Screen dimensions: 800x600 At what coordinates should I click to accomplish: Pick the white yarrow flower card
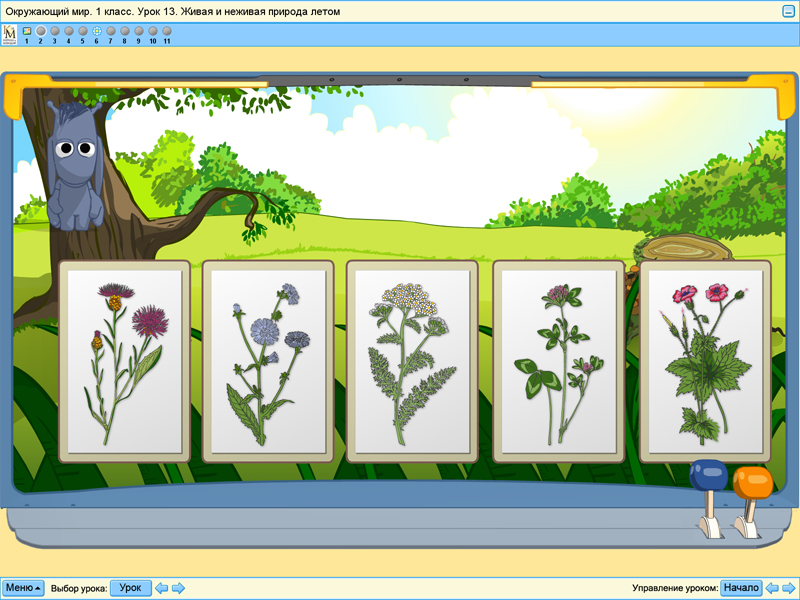pyautogui.click(x=411, y=361)
